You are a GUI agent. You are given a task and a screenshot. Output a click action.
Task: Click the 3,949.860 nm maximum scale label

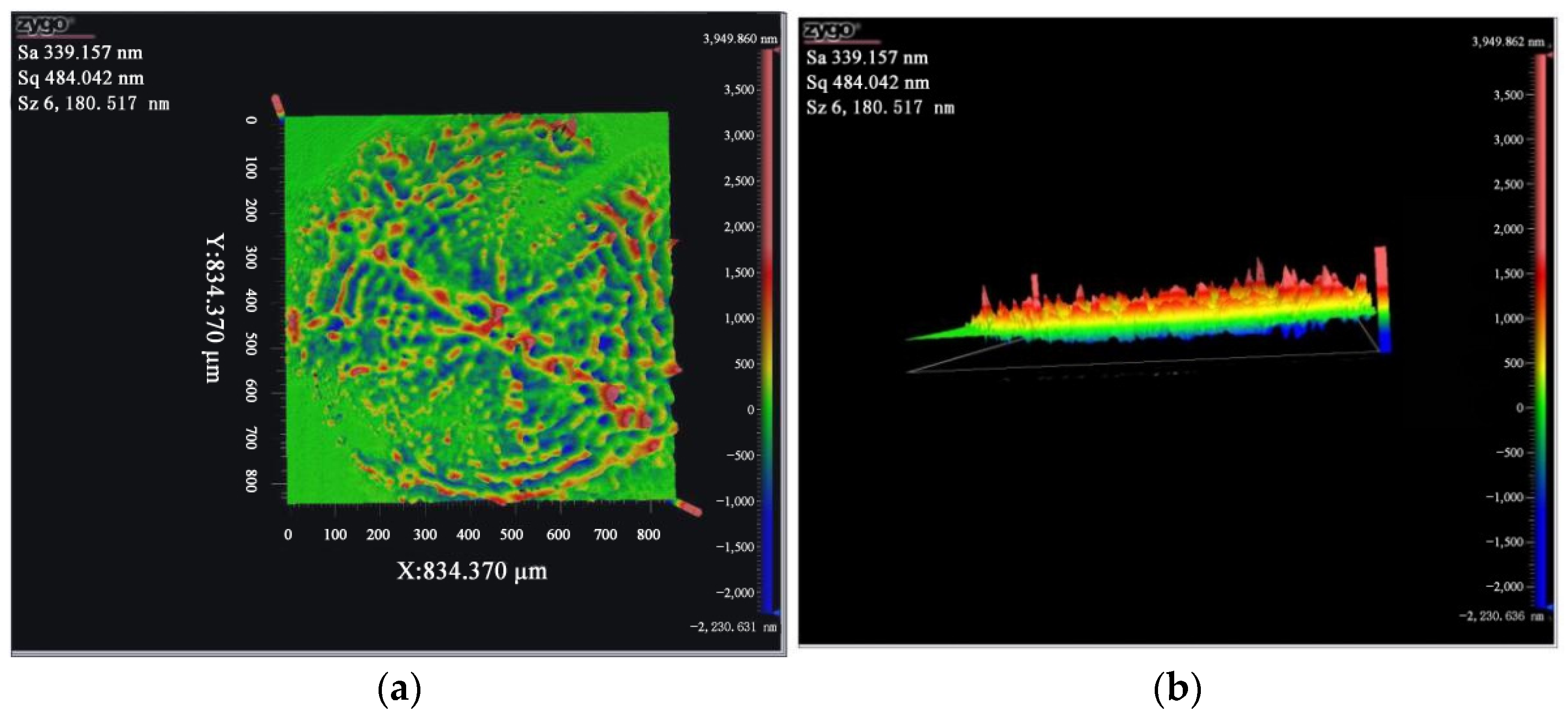[x=740, y=39]
